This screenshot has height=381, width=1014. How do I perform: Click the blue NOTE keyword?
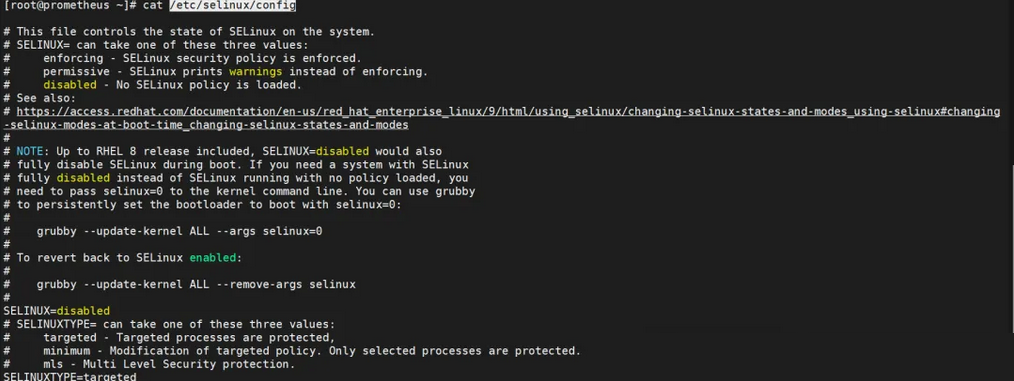pos(30,151)
